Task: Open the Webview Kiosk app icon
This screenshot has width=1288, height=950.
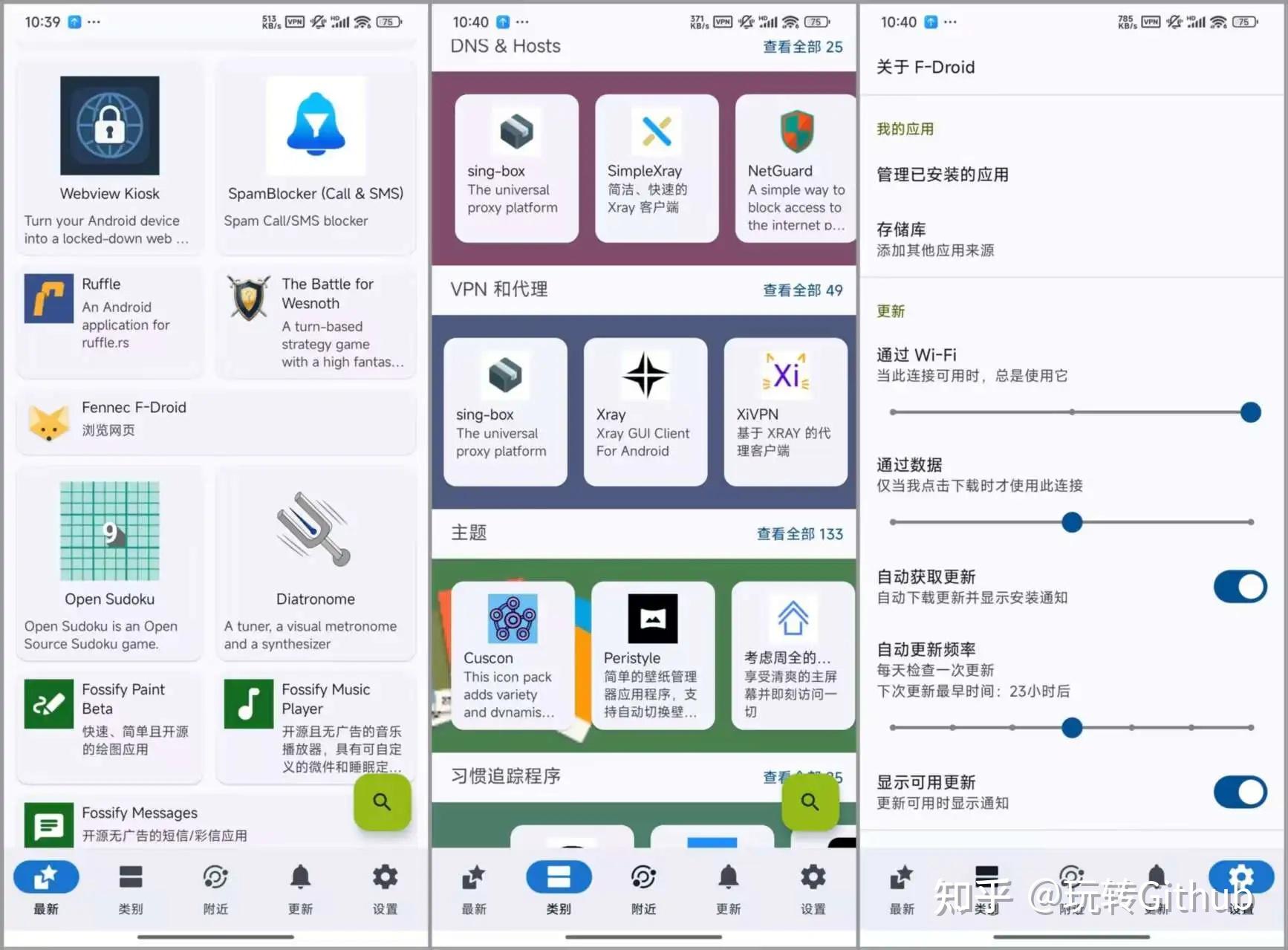Action: (x=110, y=126)
